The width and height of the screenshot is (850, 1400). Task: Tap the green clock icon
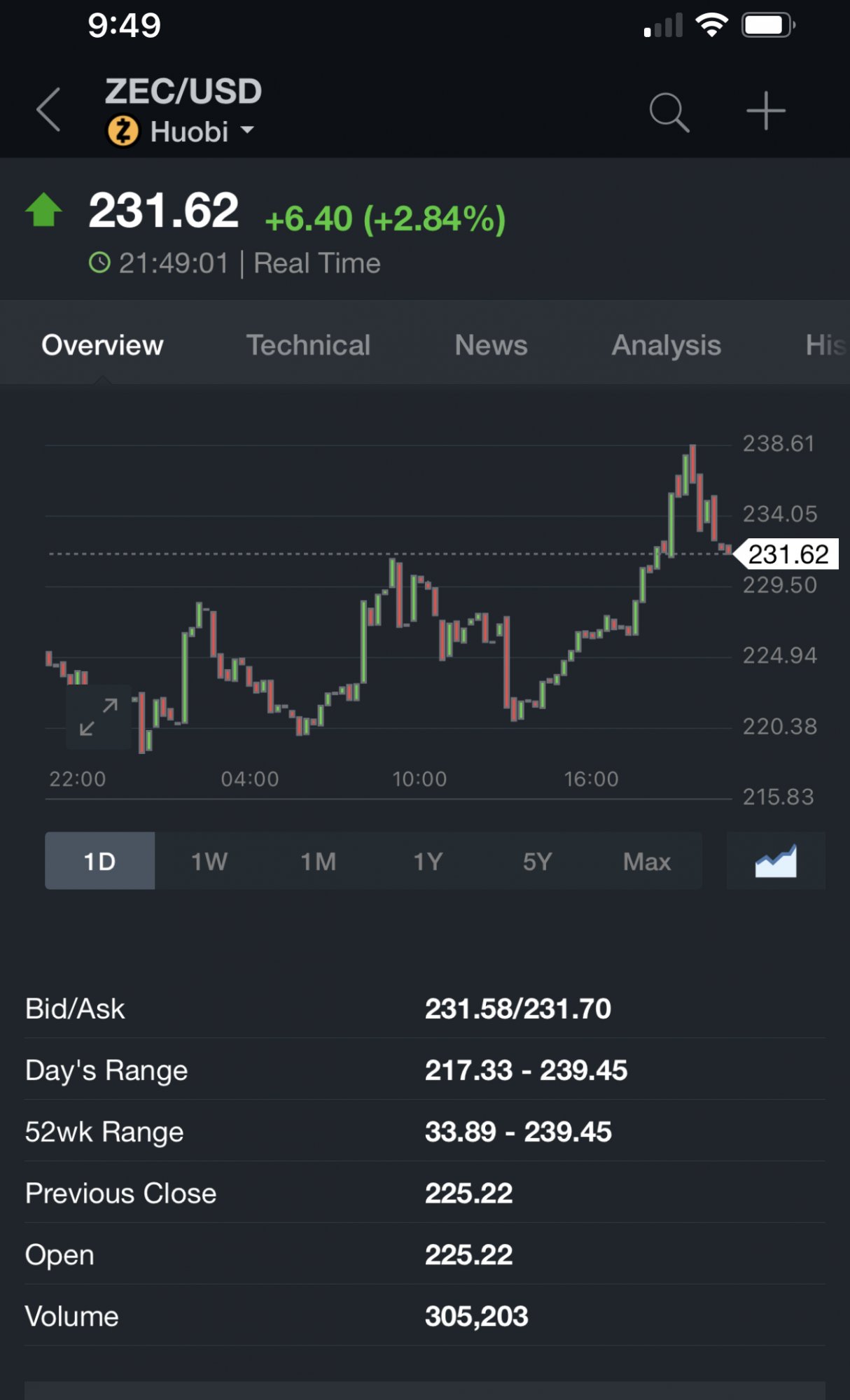[99, 263]
